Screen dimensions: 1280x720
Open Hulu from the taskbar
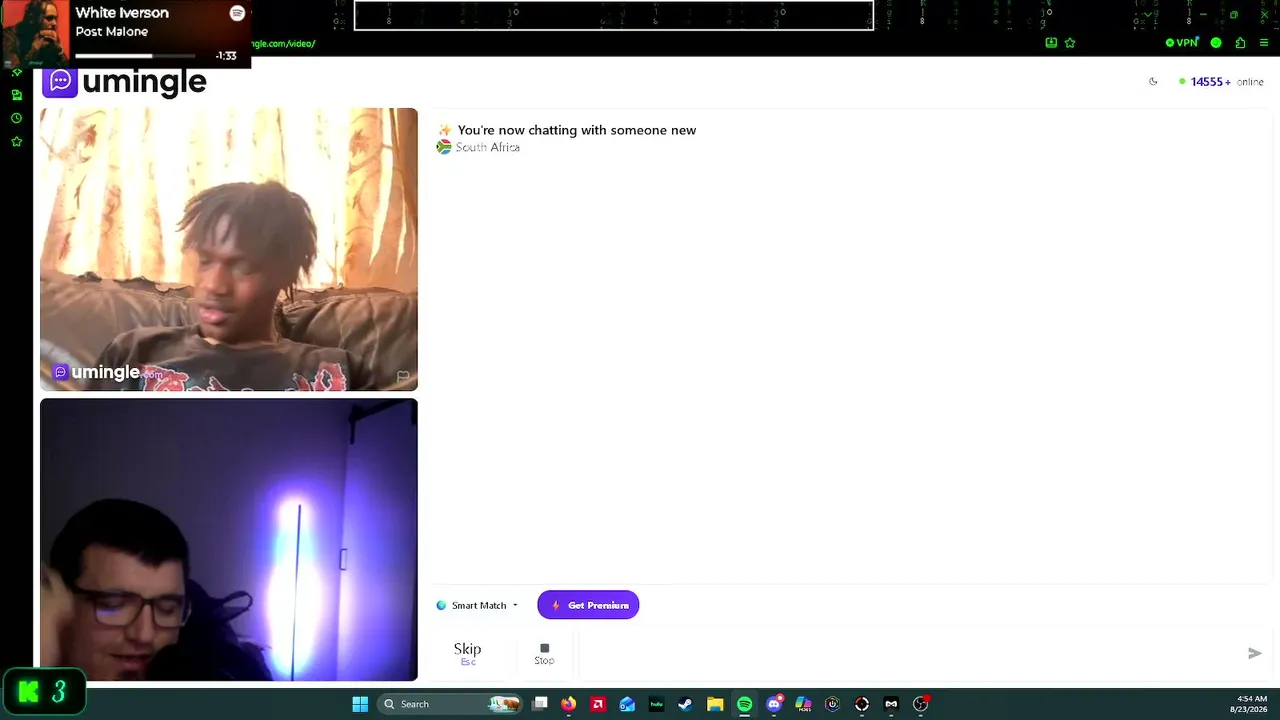click(657, 704)
